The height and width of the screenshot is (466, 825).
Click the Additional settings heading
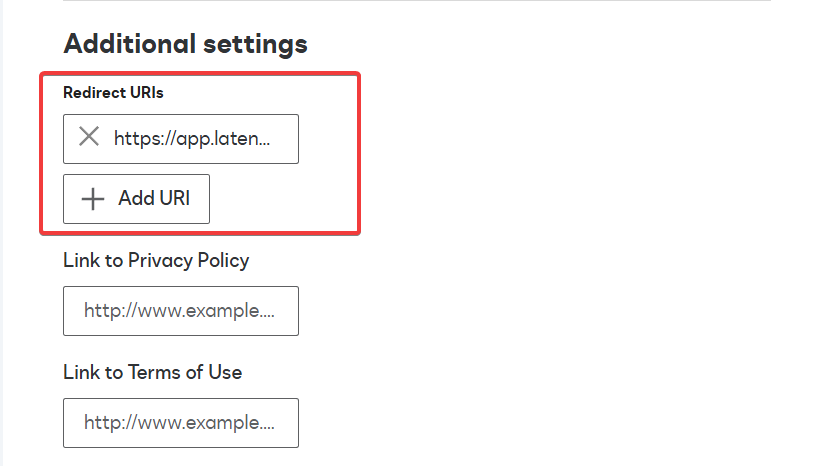[185, 44]
